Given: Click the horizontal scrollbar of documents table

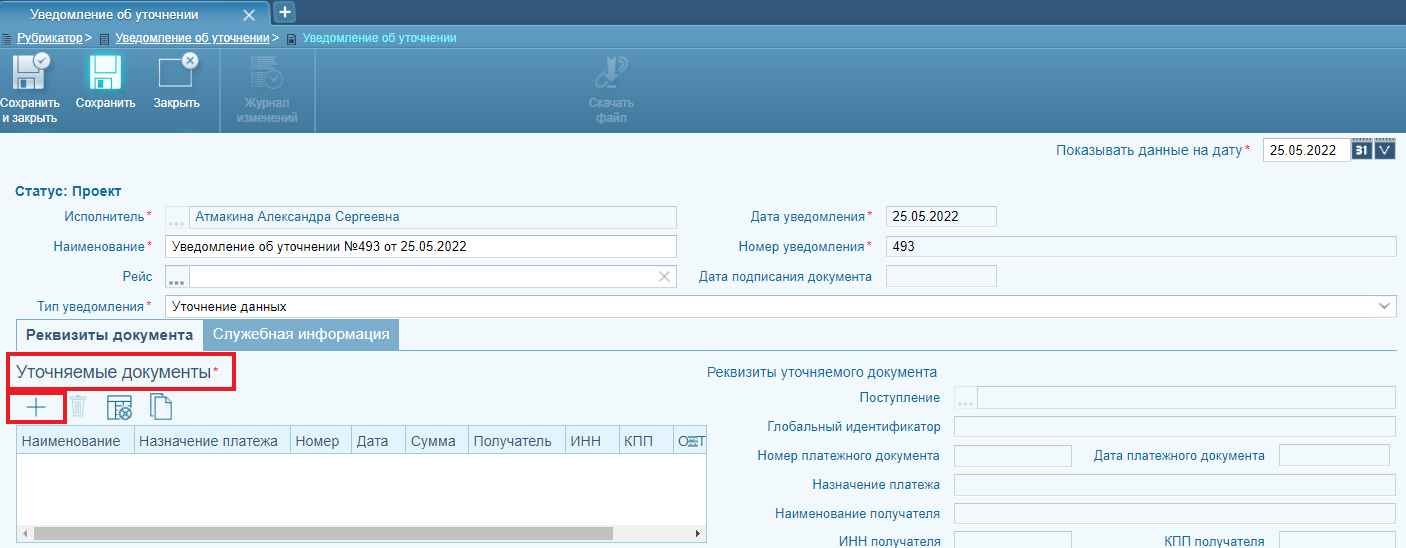Looking at the screenshot, I should pos(322,534).
